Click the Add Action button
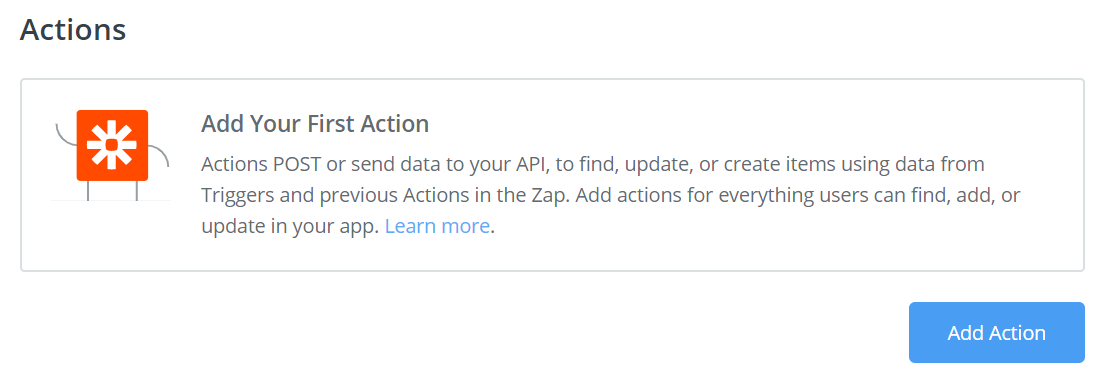The height and width of the screenshot is (379, 1101). point(996,333)
